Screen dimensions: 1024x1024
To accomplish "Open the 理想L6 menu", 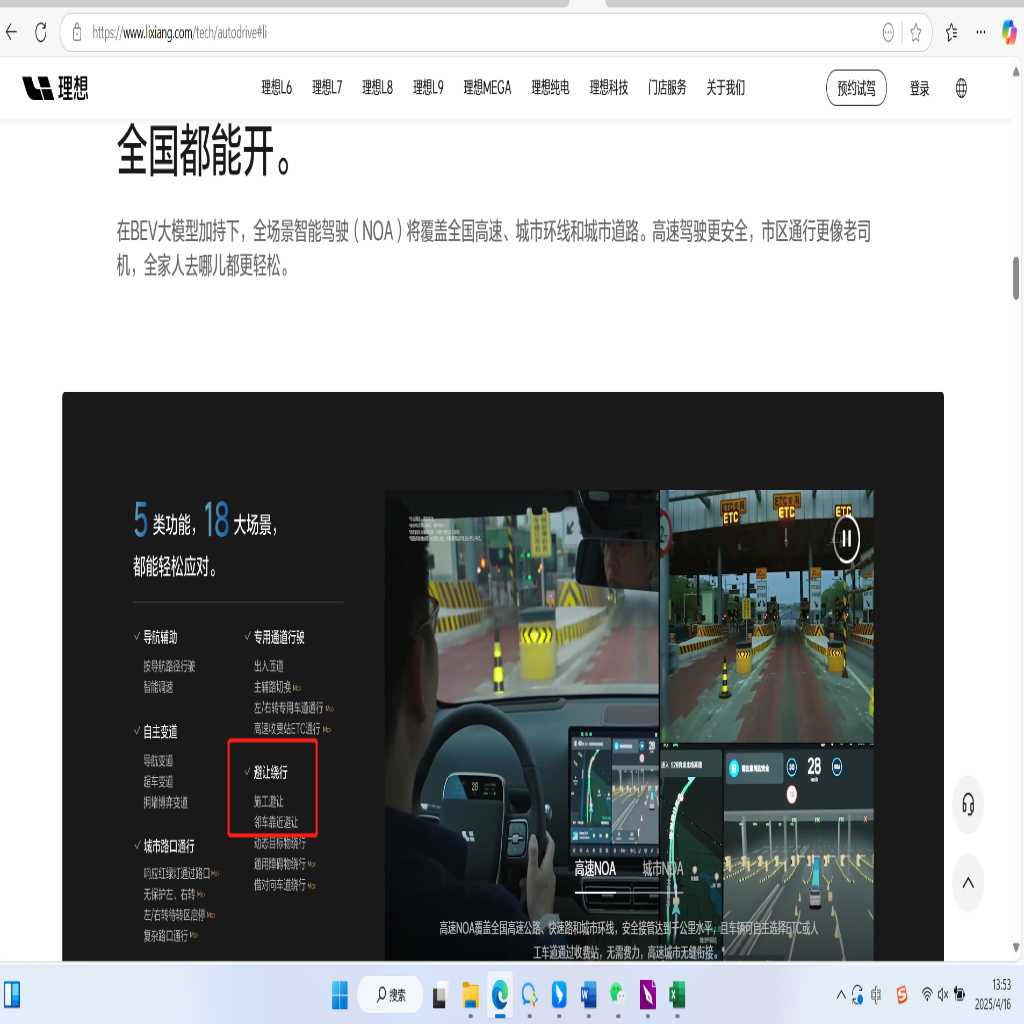I will click(276, 88).
